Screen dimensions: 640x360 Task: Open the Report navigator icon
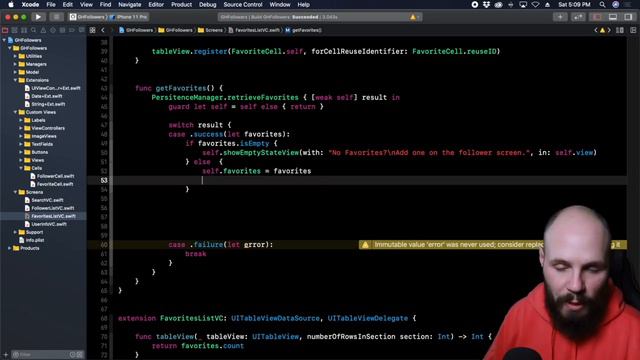pos(82,30)
